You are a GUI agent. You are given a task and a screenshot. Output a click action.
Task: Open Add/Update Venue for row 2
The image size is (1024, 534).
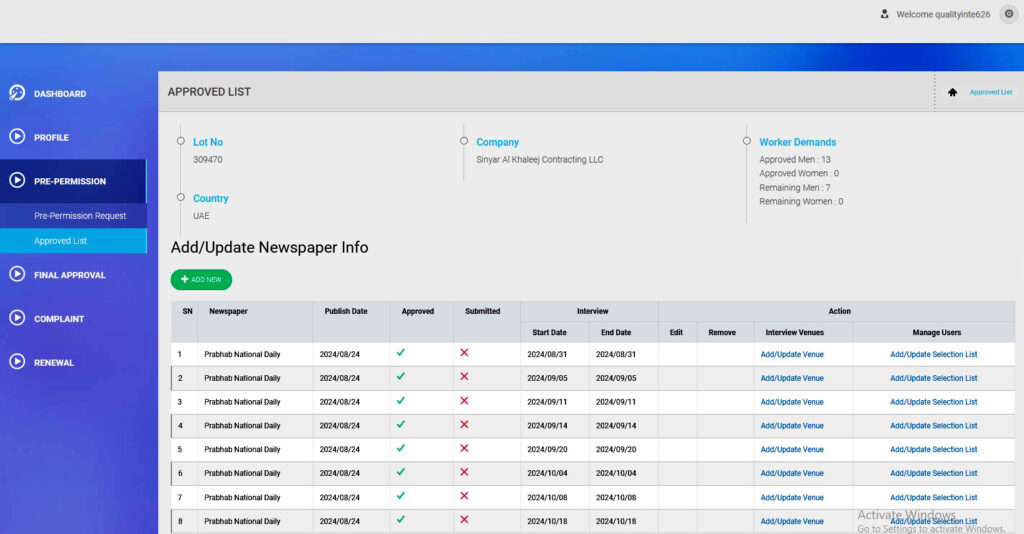[792, 378]
